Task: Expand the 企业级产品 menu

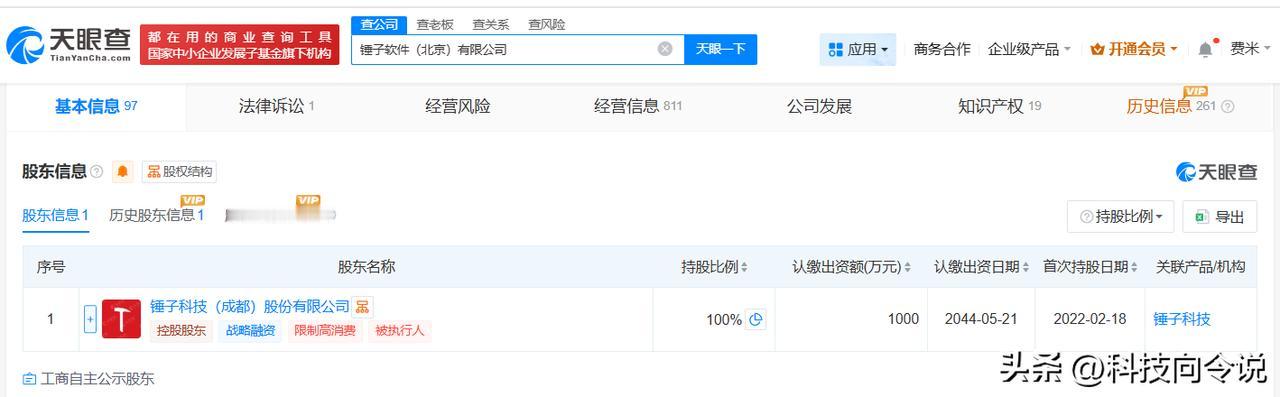Action: (x=1029, y=49)
